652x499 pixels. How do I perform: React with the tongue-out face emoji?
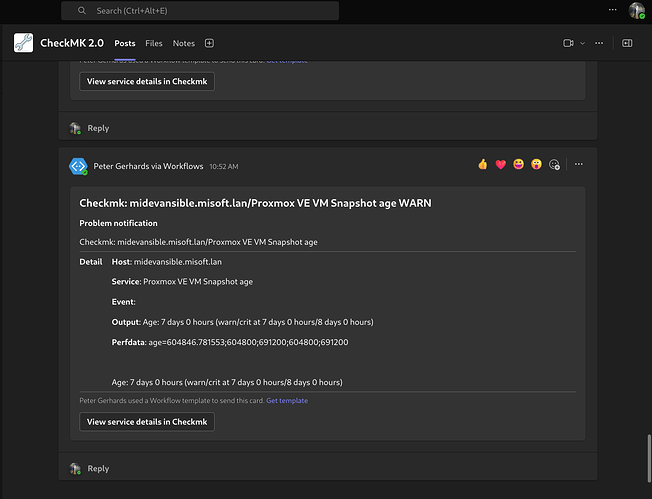[x=537, y=165]
